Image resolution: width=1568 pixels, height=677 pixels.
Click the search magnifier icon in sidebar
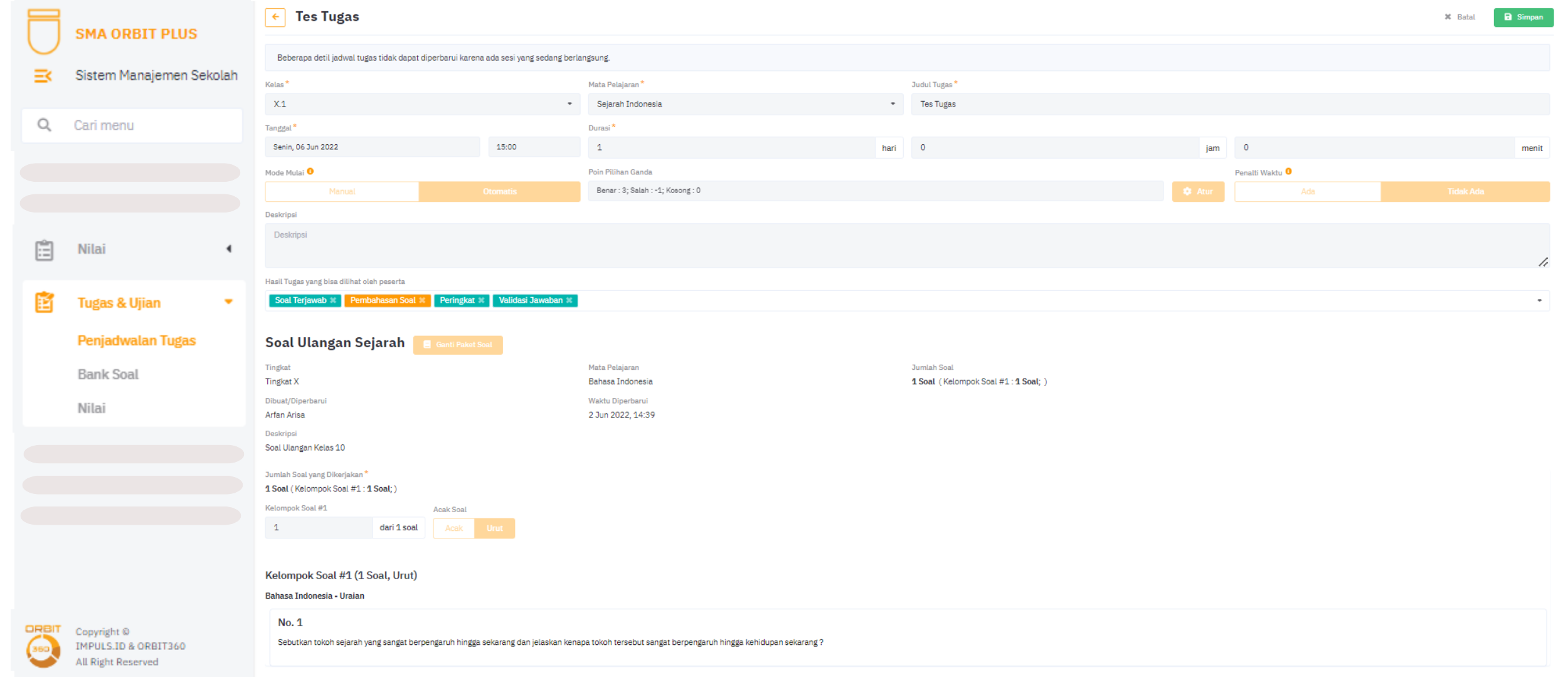44,125
